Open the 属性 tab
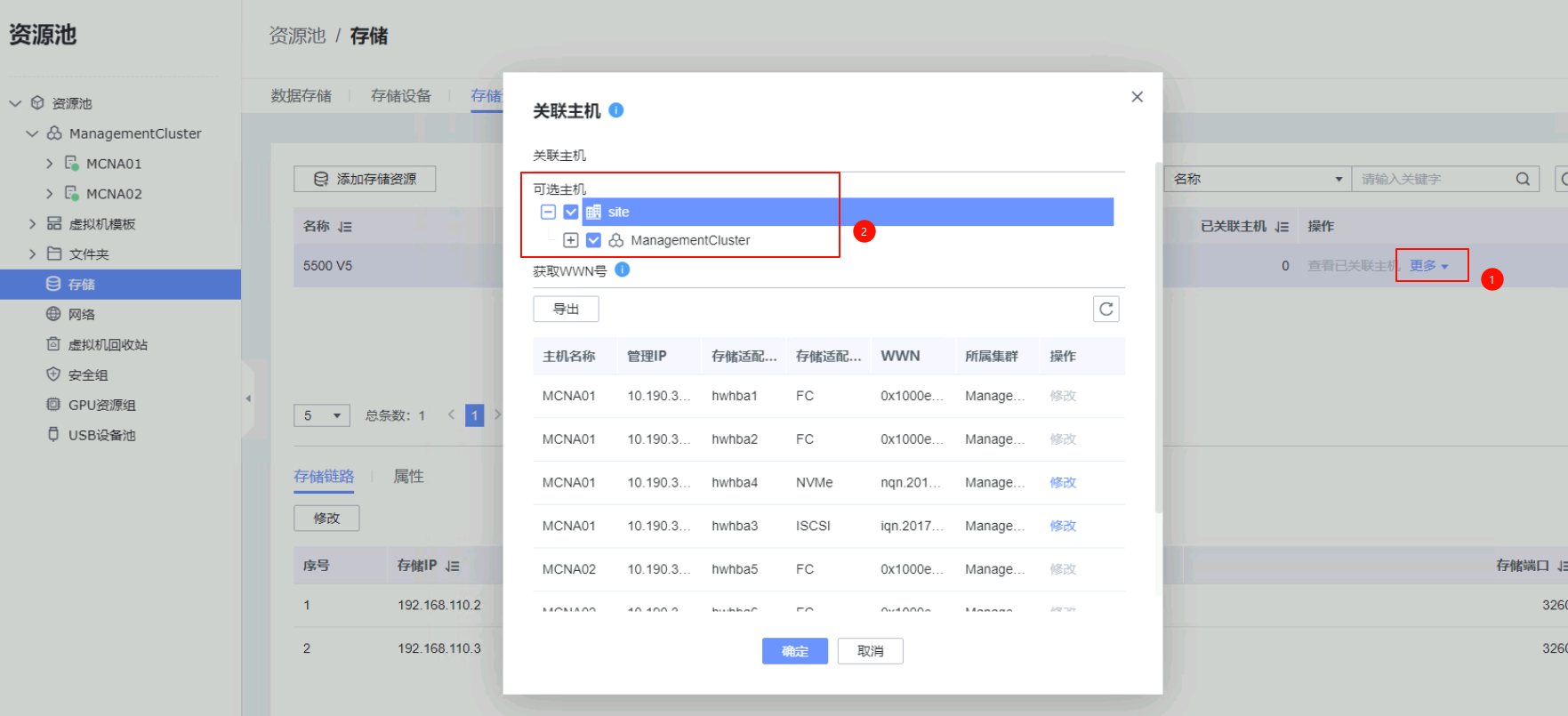This screenshot has height=716, width=1568. tap(408, 477)
